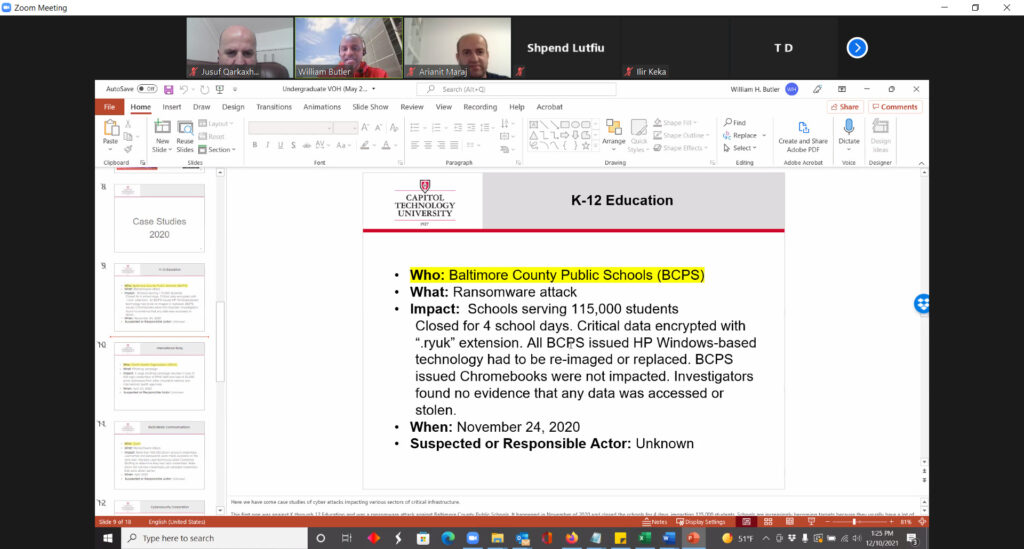Click the Clear All Formatting icon
1024x549 pixels.
[394, 128]
